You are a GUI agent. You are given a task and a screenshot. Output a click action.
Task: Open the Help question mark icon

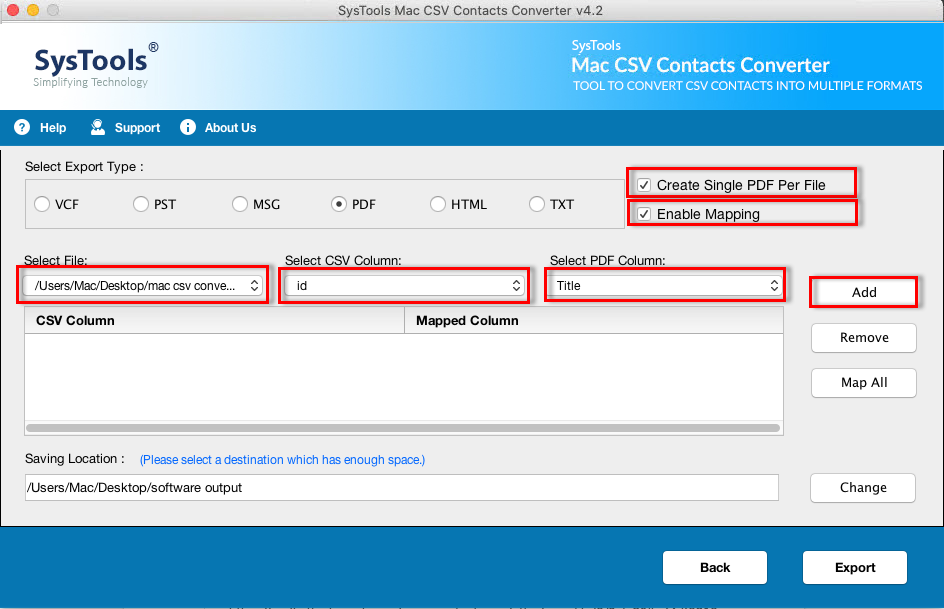(x=22, y=127)
